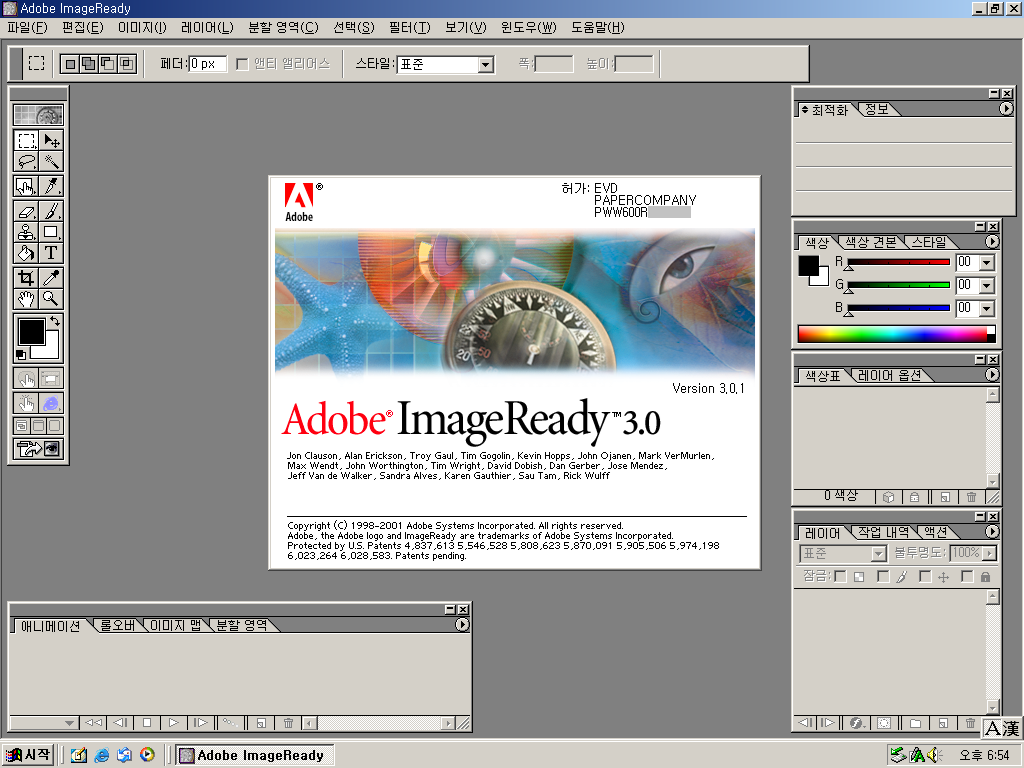Image resolution: width=1024 pixels, height=768 pixels.
Task: Click Preview in Default Browser icon
Action: (x=51, y=403)
